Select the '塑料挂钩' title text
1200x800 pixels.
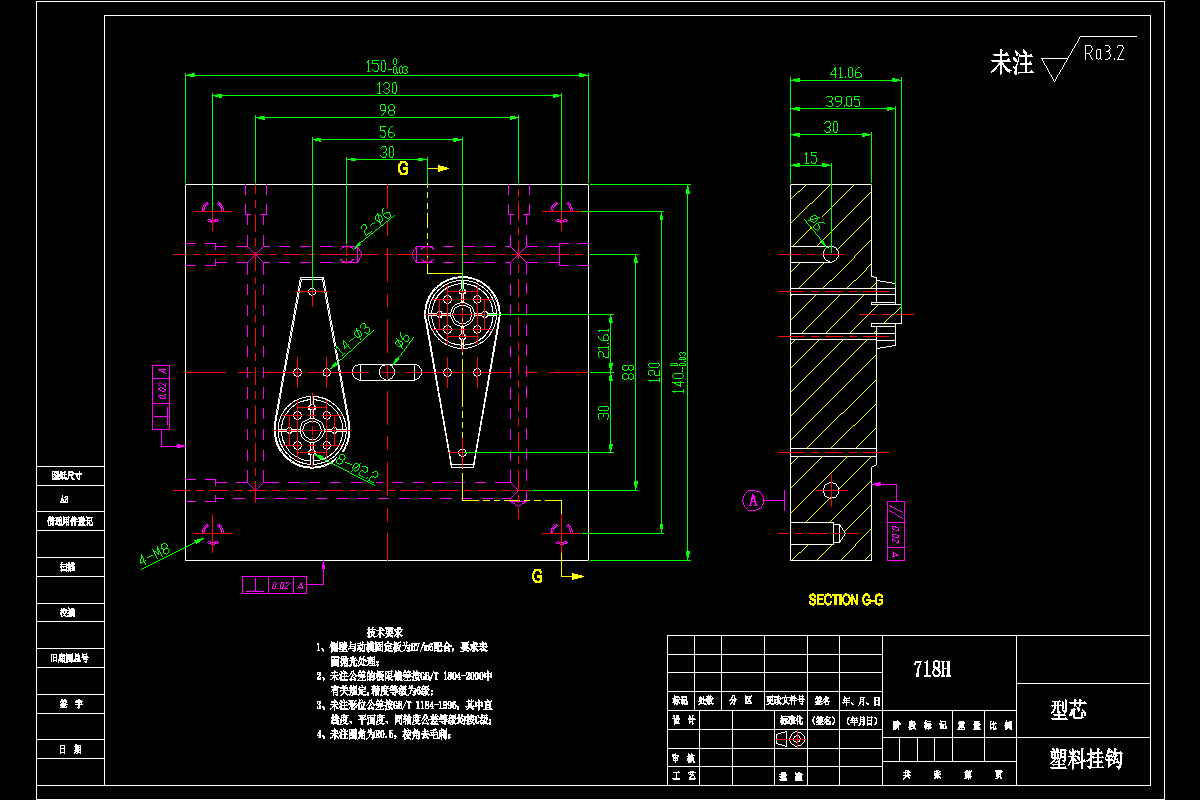[1086, 759]
